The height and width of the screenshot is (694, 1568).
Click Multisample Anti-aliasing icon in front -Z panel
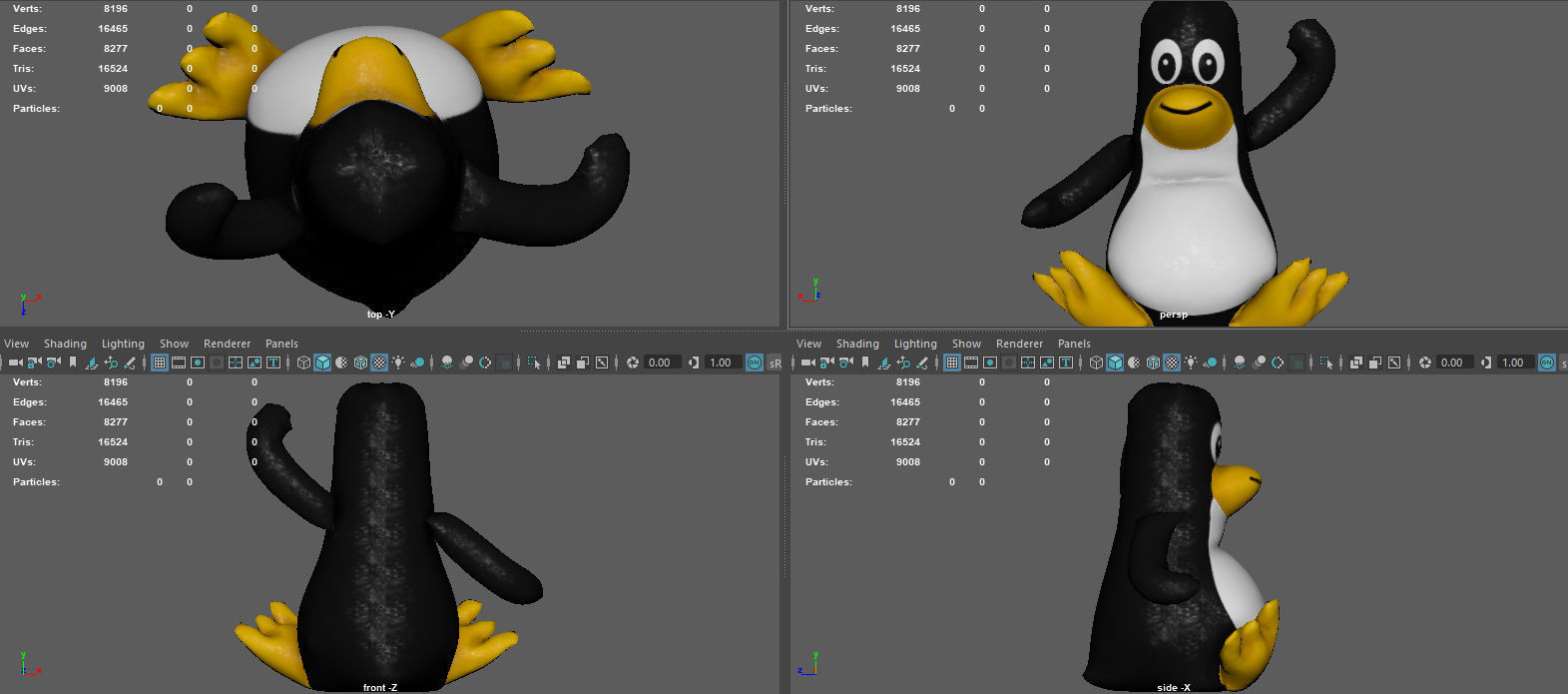485,362
